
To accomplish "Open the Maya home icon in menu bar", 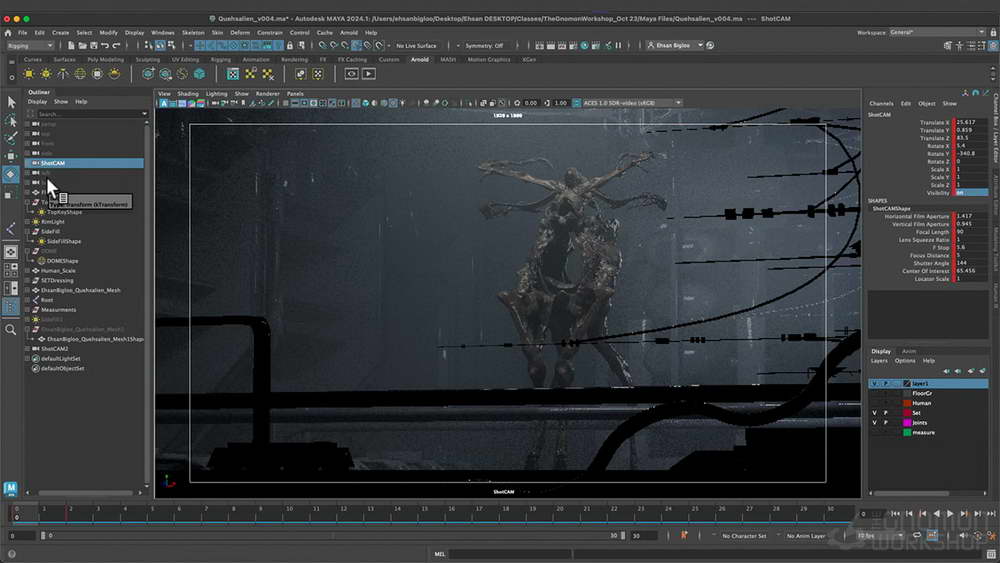I will (x=8, y=33).
